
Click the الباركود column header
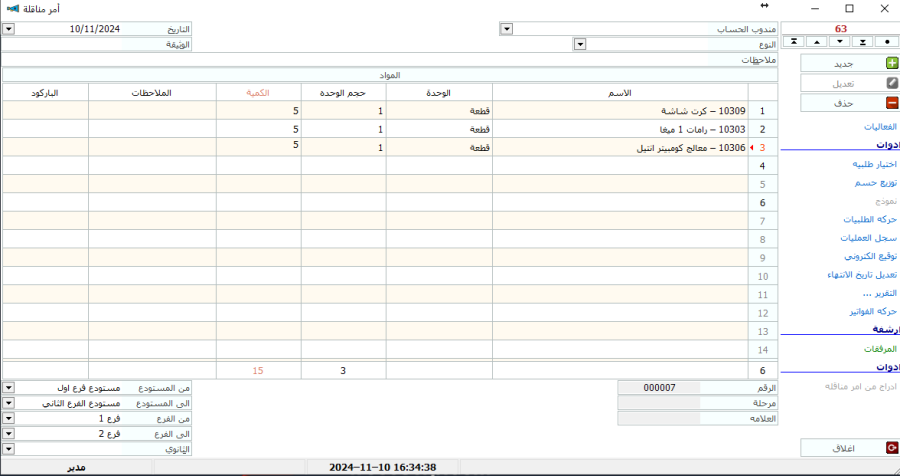[45, 93]
